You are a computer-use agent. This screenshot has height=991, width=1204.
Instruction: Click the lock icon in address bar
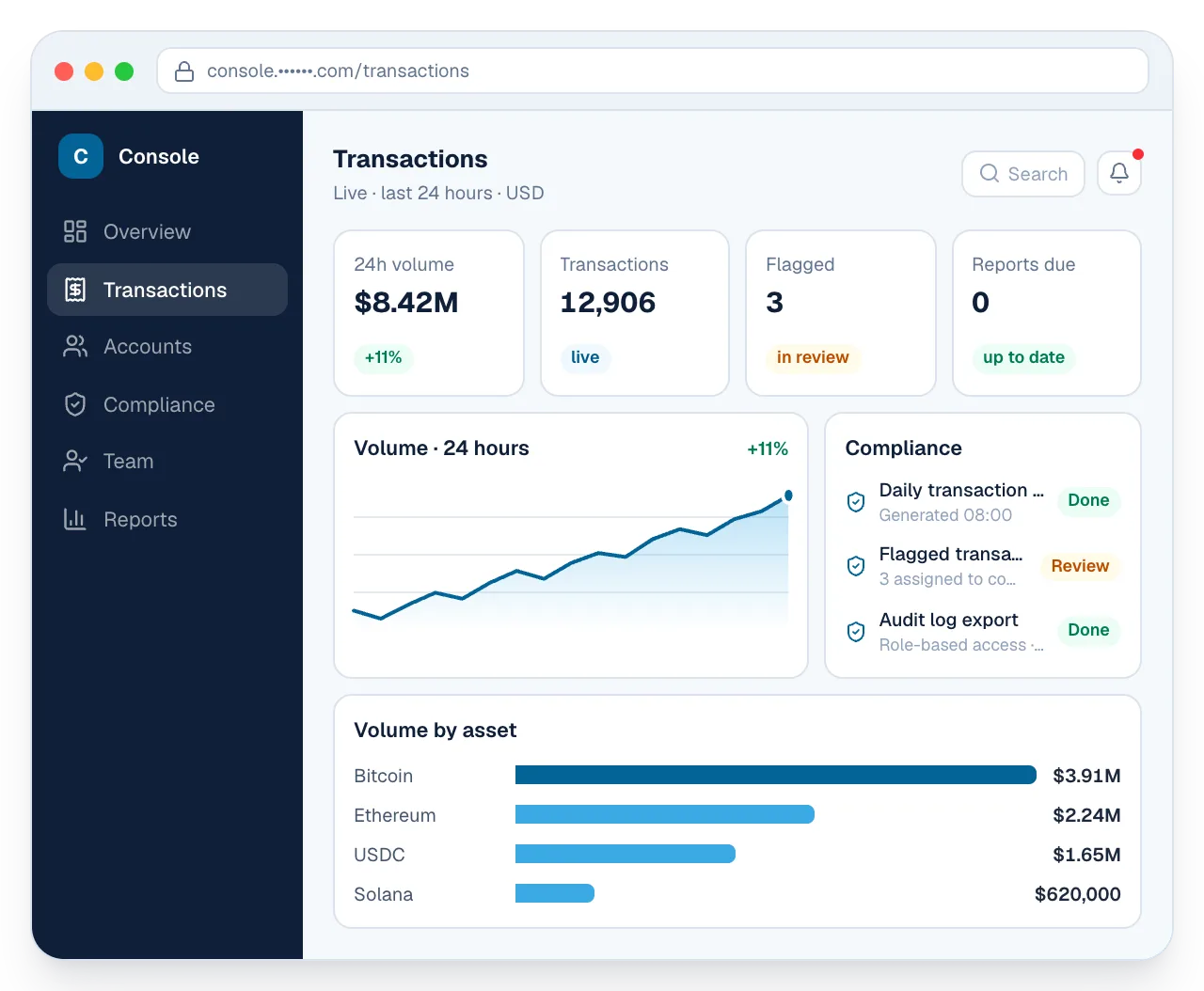(184, 71)
